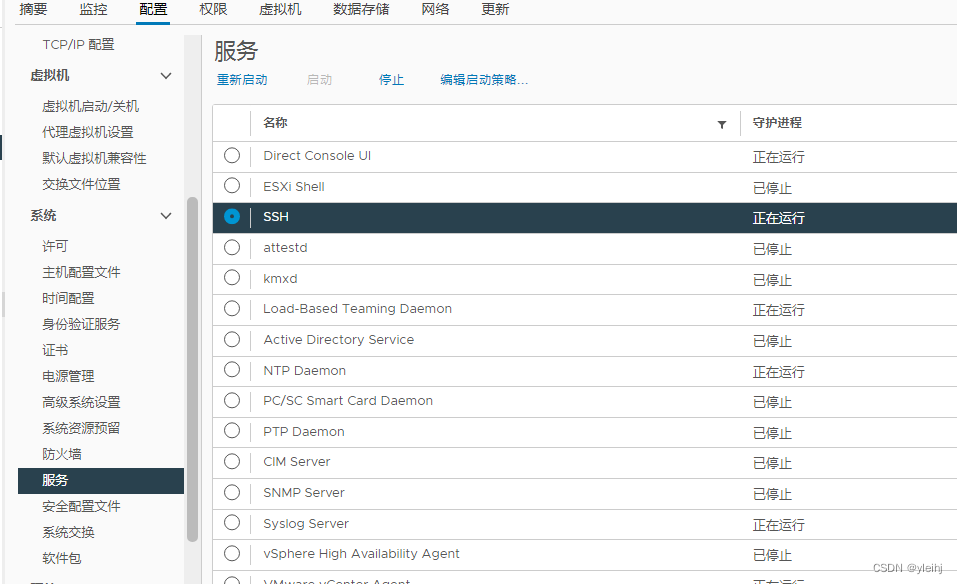The image size is (957, 584).
Task: Switch to the 虚拟机 top tab
Action: click(280, 9)
